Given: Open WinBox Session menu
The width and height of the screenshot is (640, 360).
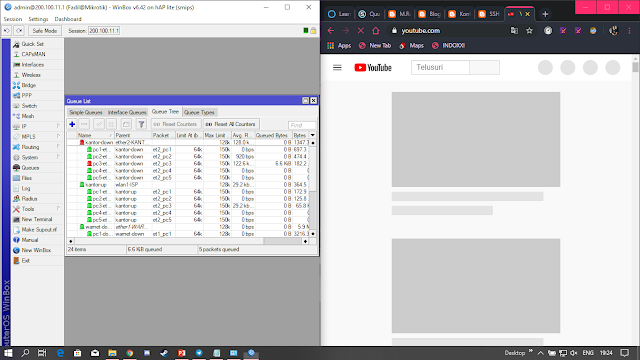Looking at the screenshot, I should pos(13,19).
